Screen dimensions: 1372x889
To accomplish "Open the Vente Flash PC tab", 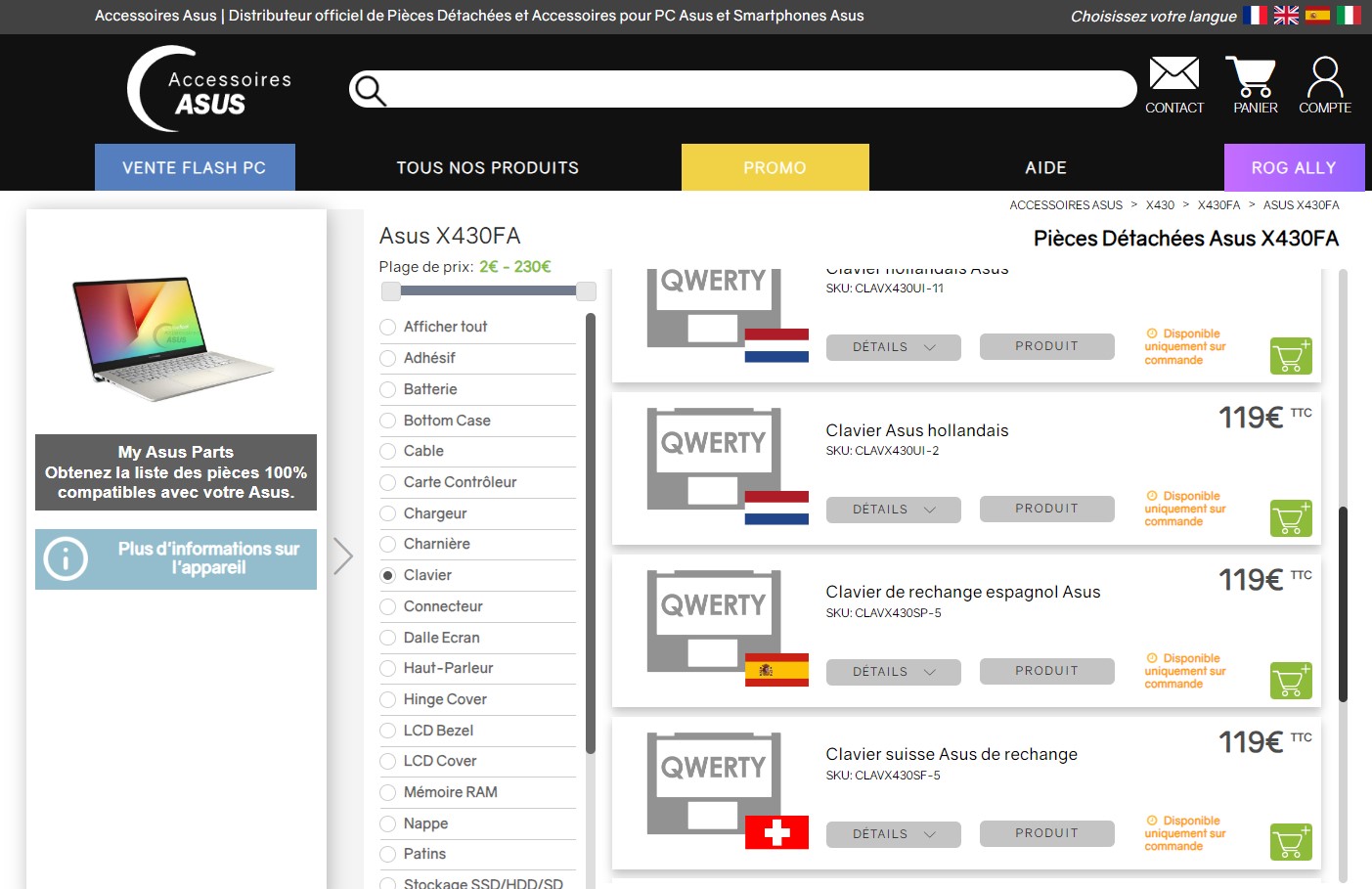I will pyautogui.click(x=195, y=167).
